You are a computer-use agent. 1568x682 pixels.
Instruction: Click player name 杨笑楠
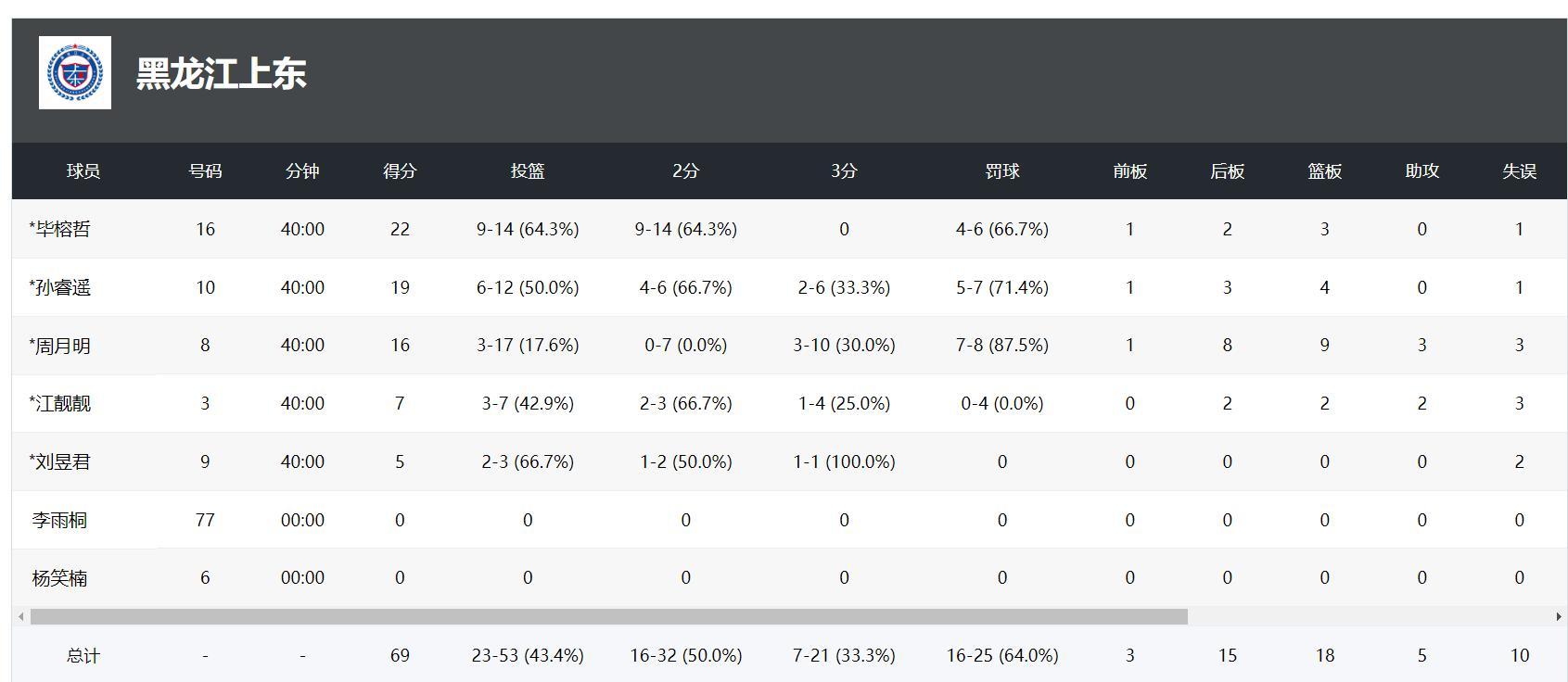pyautogui.click(x=59, y=578)
